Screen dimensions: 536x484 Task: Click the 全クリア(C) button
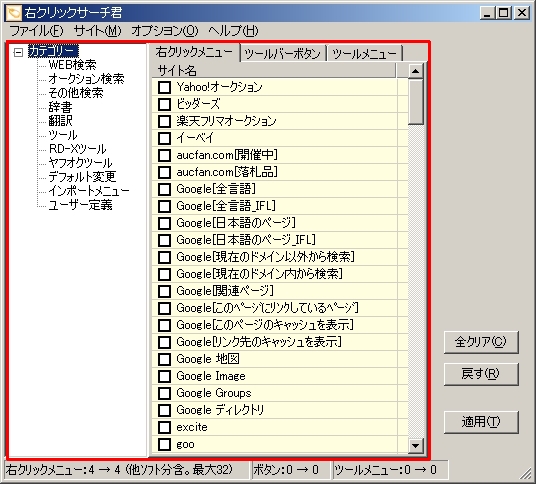pos(481,342)
